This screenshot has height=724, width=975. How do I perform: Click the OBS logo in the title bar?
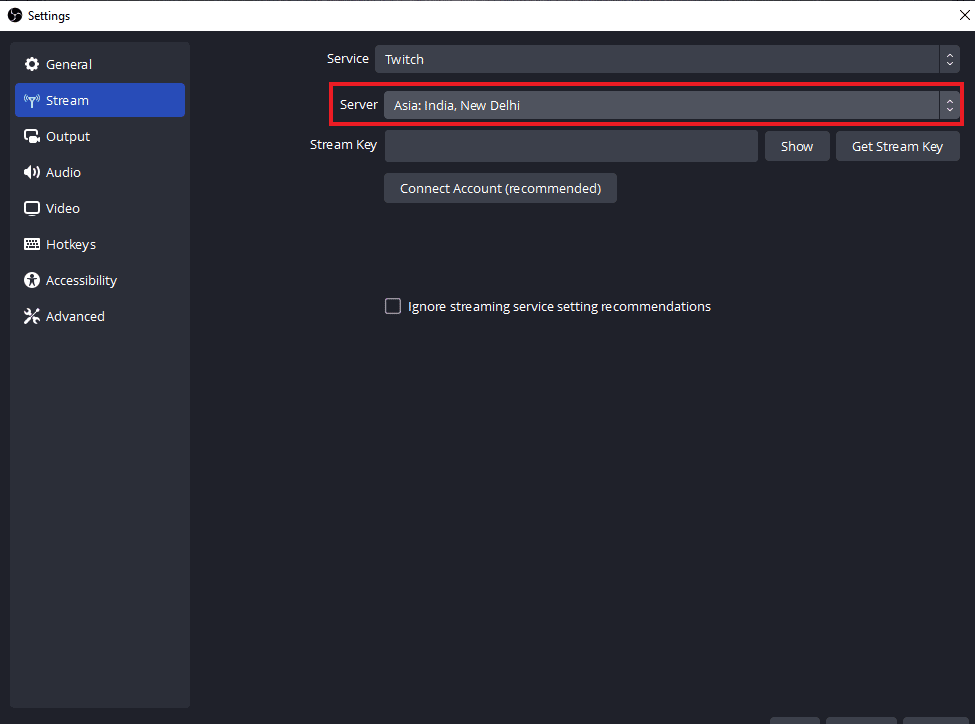(x=15, y=15)
